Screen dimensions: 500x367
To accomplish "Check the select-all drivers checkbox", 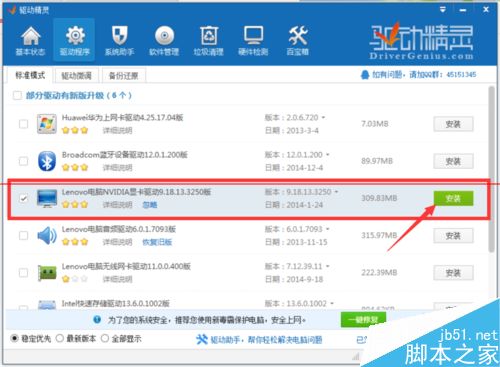I will tap(17, 95).
